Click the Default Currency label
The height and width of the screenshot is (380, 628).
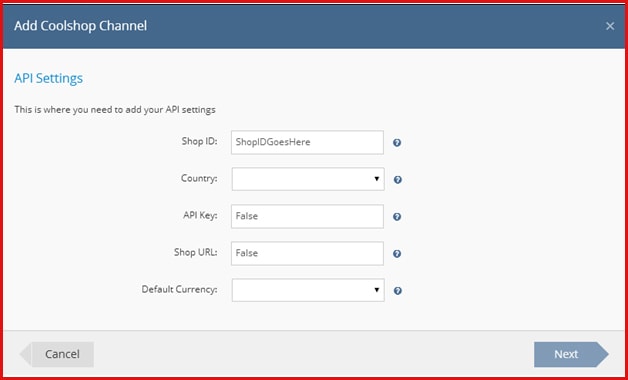click(179, 290)
